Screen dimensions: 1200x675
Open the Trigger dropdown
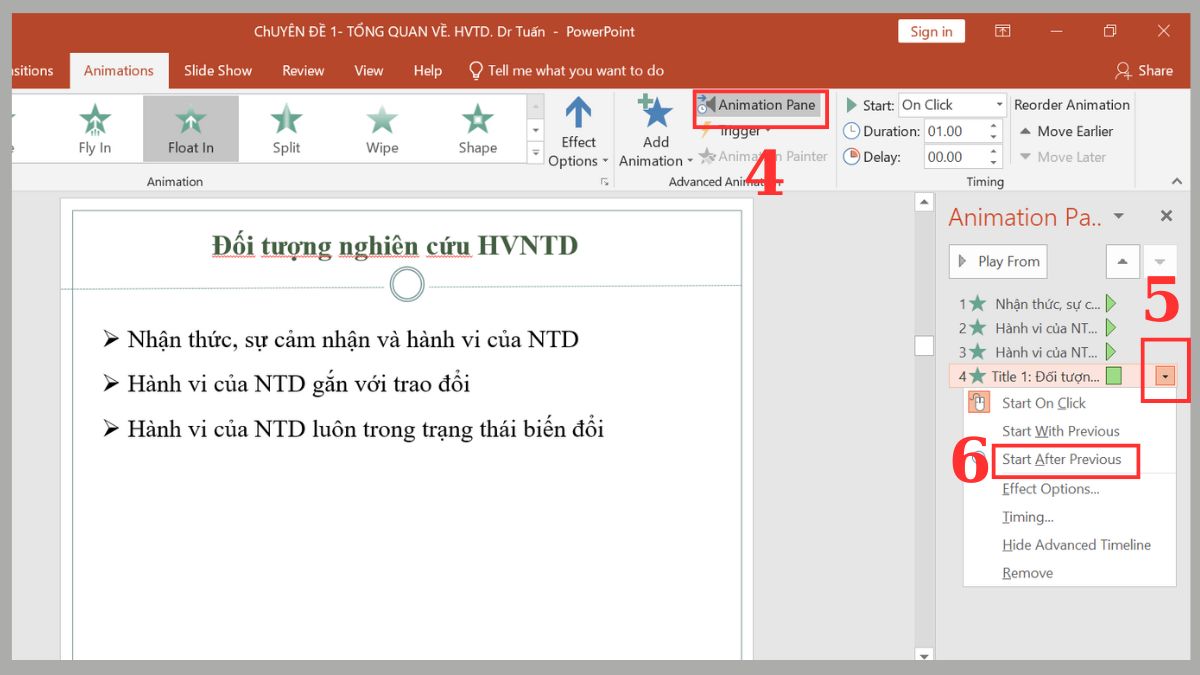pyautogui.click(x=744, y=131)
